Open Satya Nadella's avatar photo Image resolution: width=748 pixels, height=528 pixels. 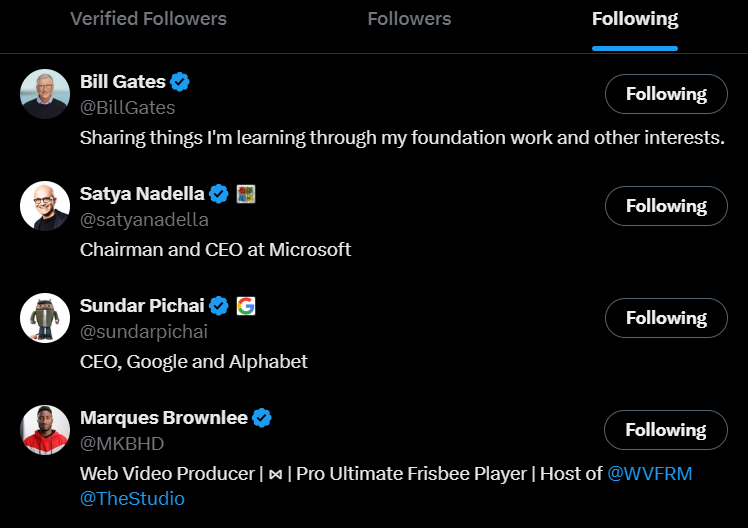[x=45, y=206]
